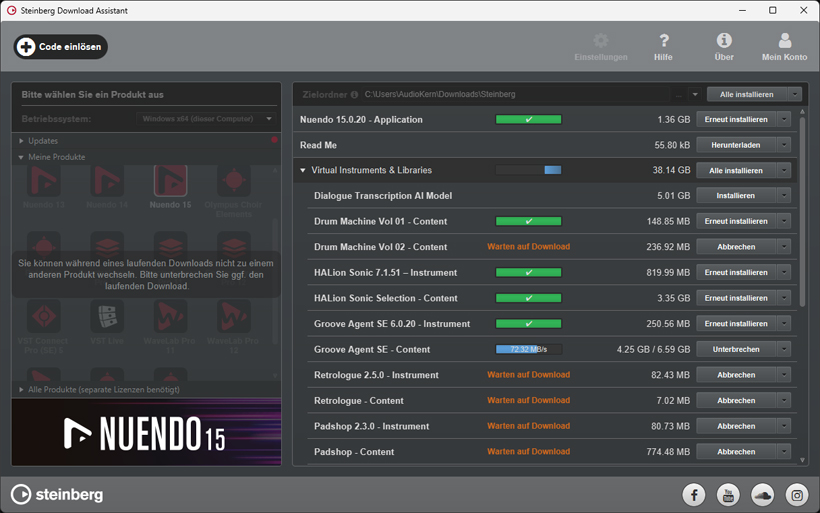Collapse the Meine Produkte section
The height and width of the screenshot is (513, 820).
coord(21,157)
